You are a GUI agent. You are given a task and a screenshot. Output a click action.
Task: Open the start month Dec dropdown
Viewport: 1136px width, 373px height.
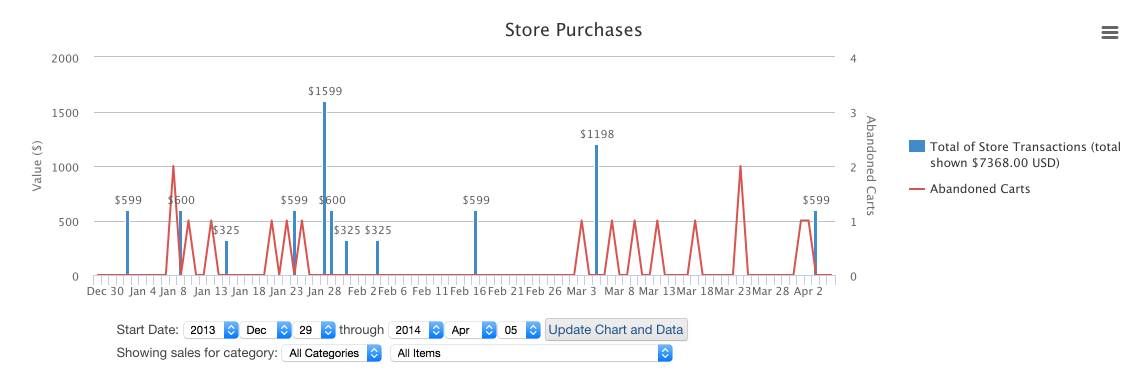(266, 330)
